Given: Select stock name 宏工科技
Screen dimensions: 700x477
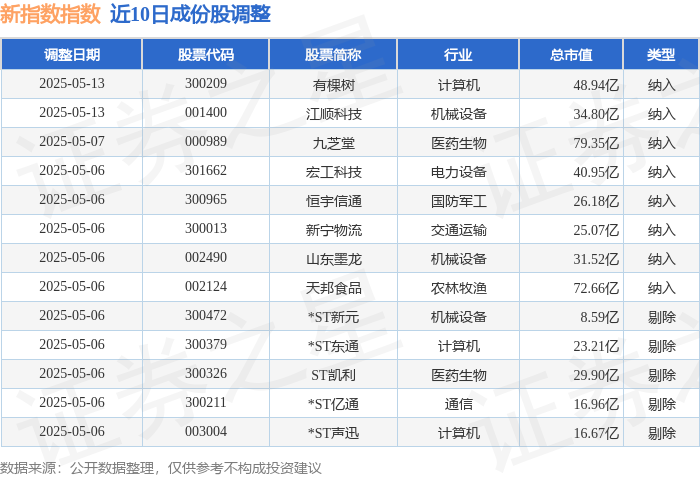Looking at the screenshot, I should click(333, 172).
